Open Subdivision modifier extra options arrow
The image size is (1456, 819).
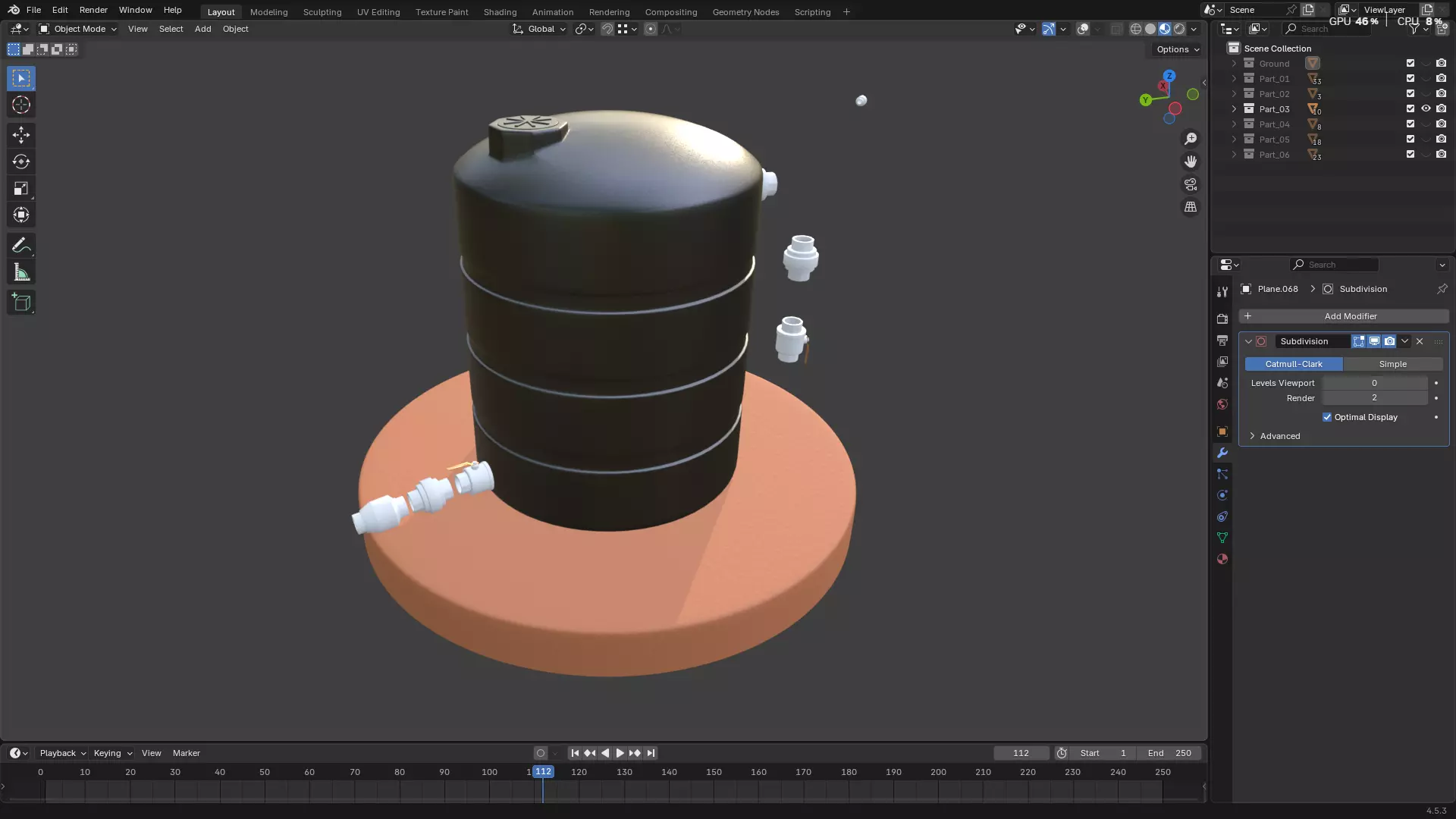coord(1404,341)
